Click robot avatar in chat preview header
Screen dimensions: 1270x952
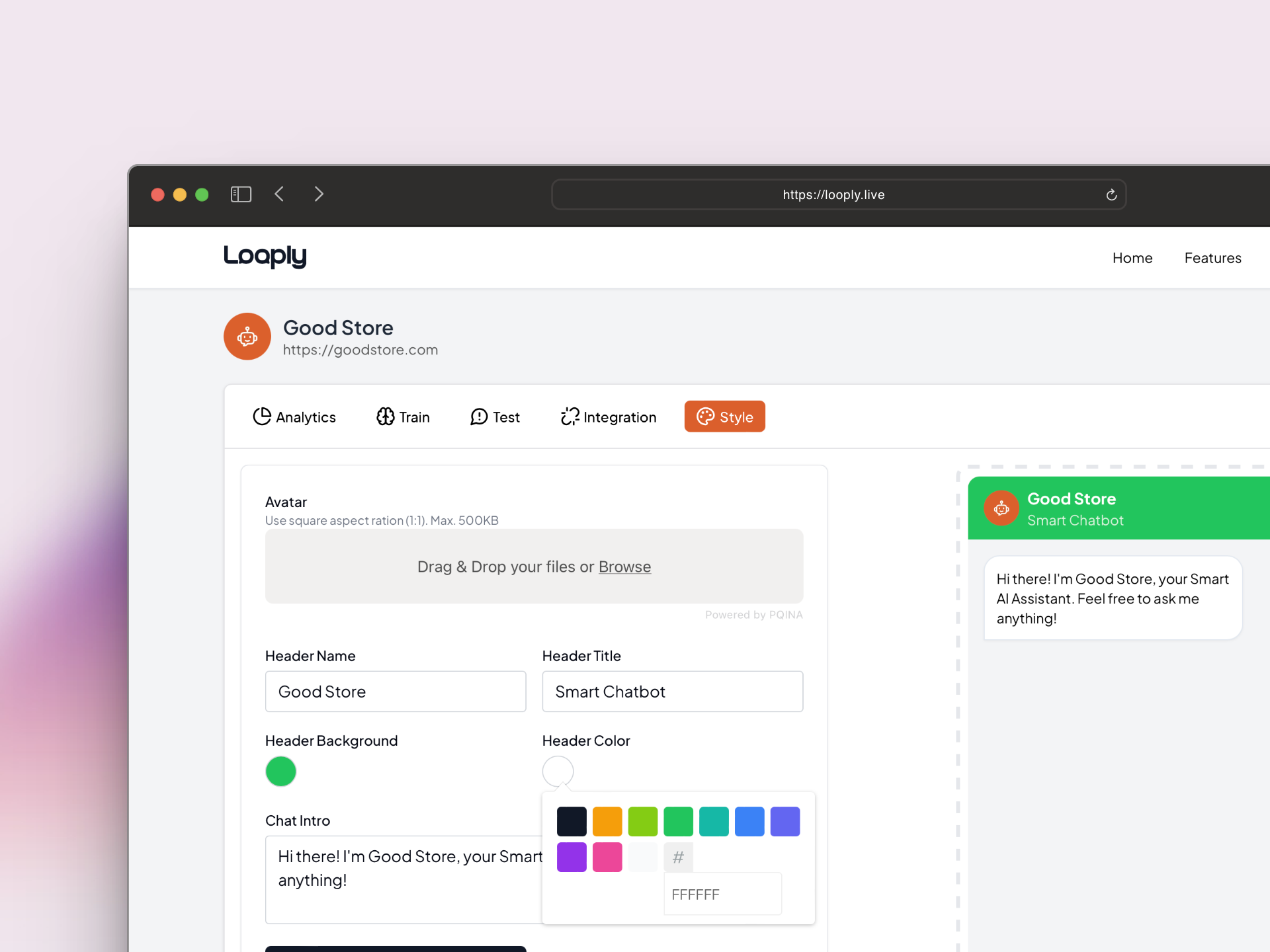[1001, 508]
